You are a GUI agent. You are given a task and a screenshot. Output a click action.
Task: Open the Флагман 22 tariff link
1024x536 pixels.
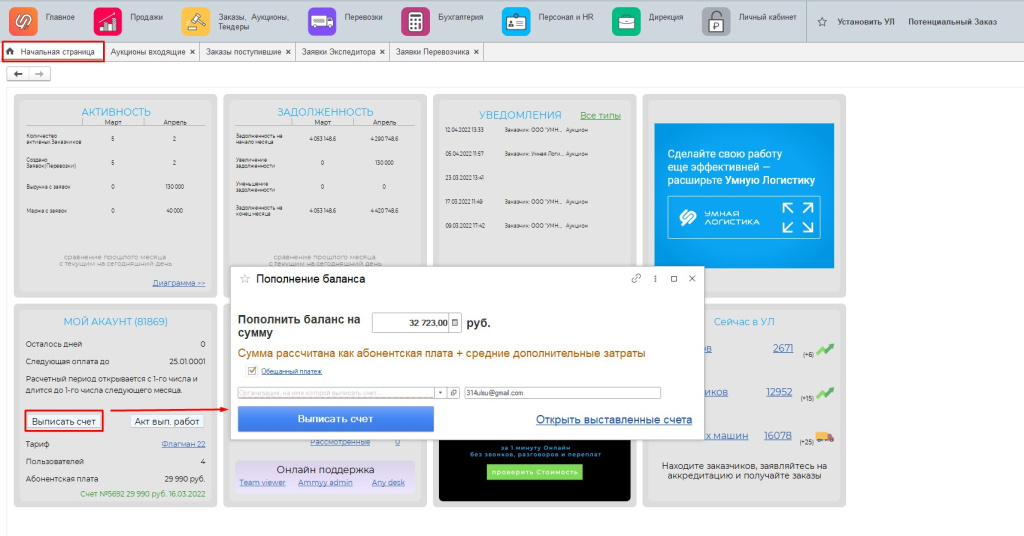click(x=184, y=444)
